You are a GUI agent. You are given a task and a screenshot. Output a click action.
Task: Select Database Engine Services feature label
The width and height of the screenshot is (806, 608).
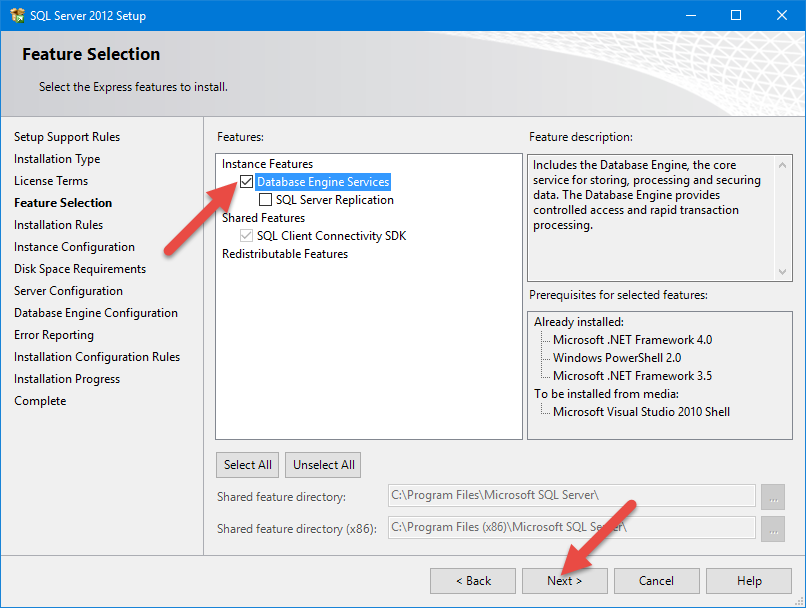pos(322,182)
